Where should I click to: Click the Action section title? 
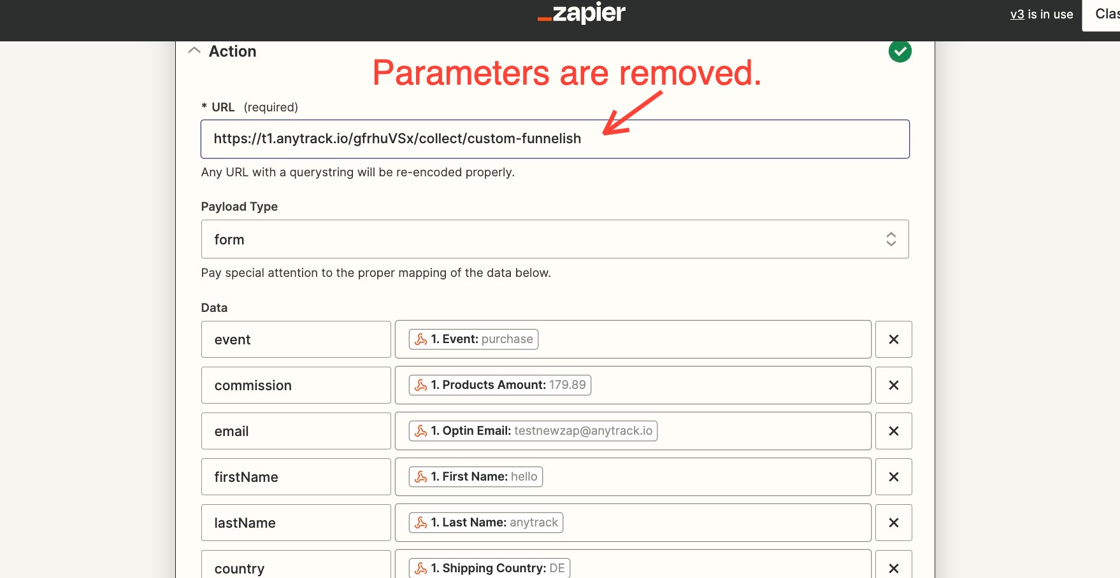[x=232, y=51]
